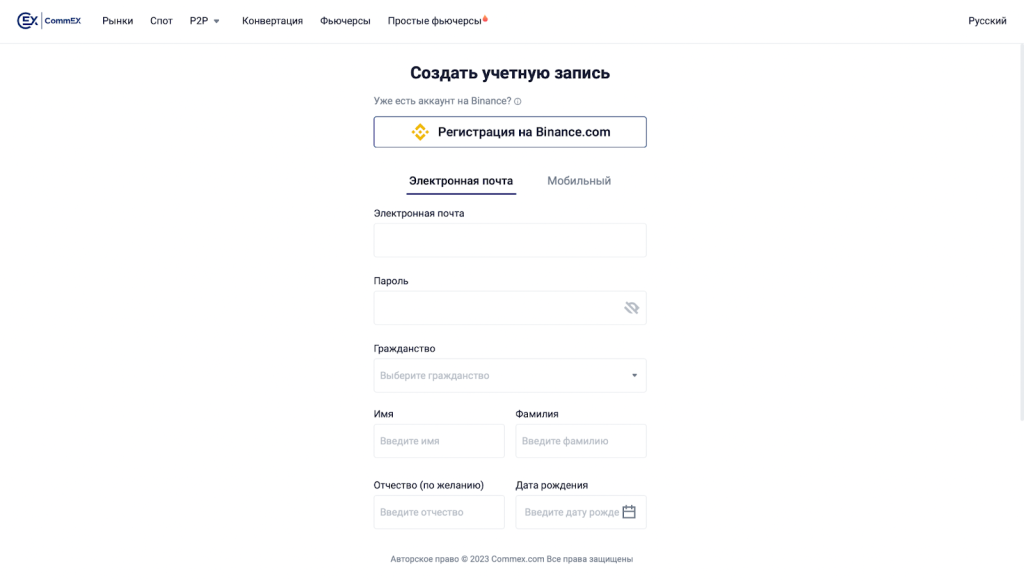Click the info icon beside Binance question
This screenshot has height=582, width=1024.
[518, 101]
